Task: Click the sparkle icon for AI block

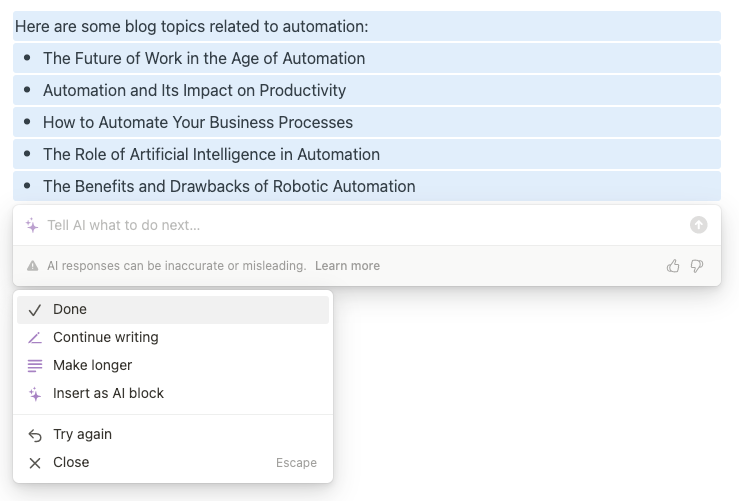Action: pyautogui.click(x=35, y=394)
